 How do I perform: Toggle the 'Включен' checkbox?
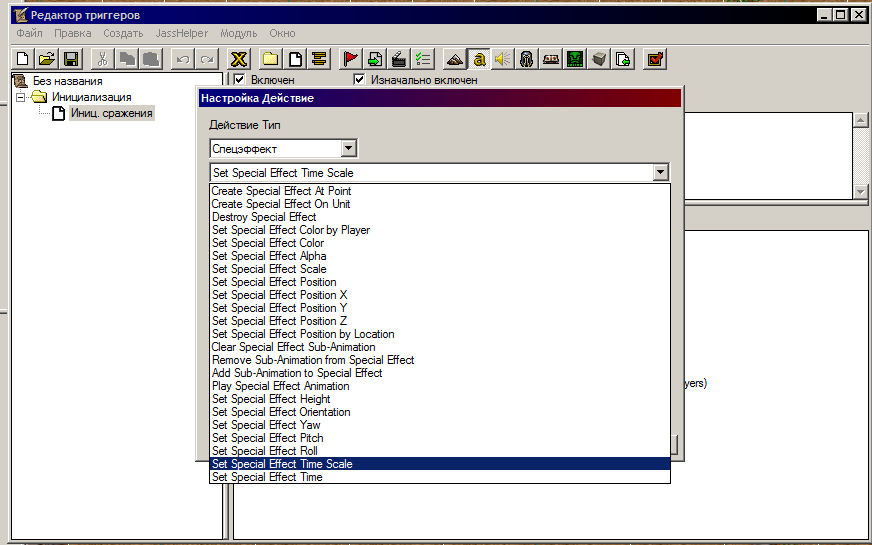(x=240, y=80)
